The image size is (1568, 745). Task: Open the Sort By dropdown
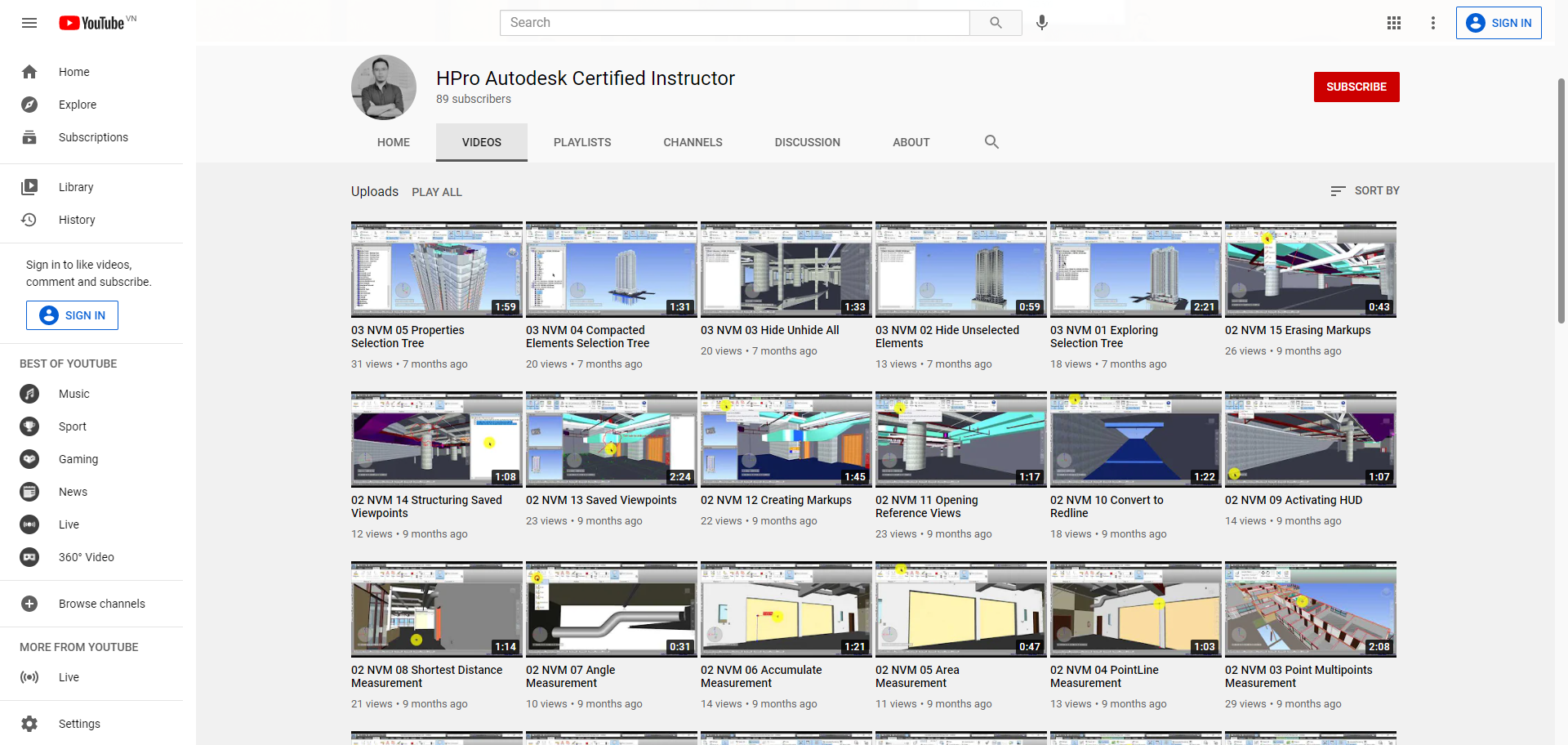pyautogui.click(x=1365, y=190)
